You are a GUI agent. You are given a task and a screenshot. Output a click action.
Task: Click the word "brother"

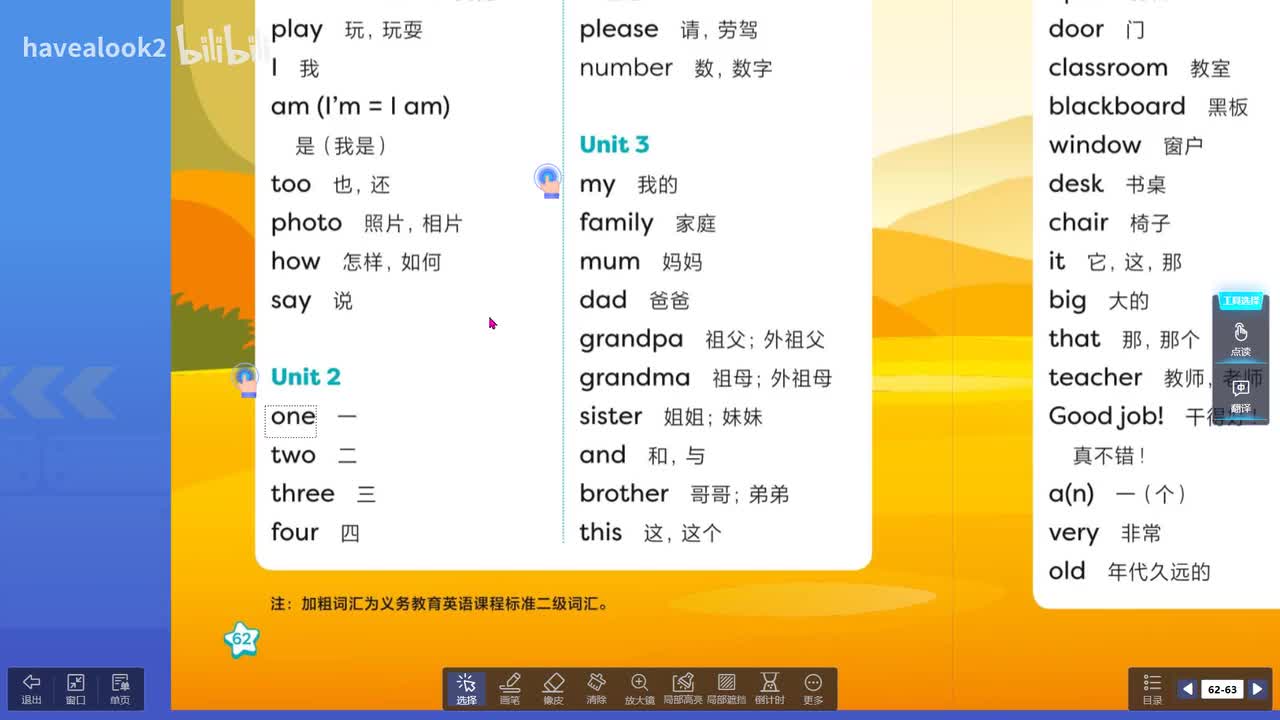tap(624, 494)
